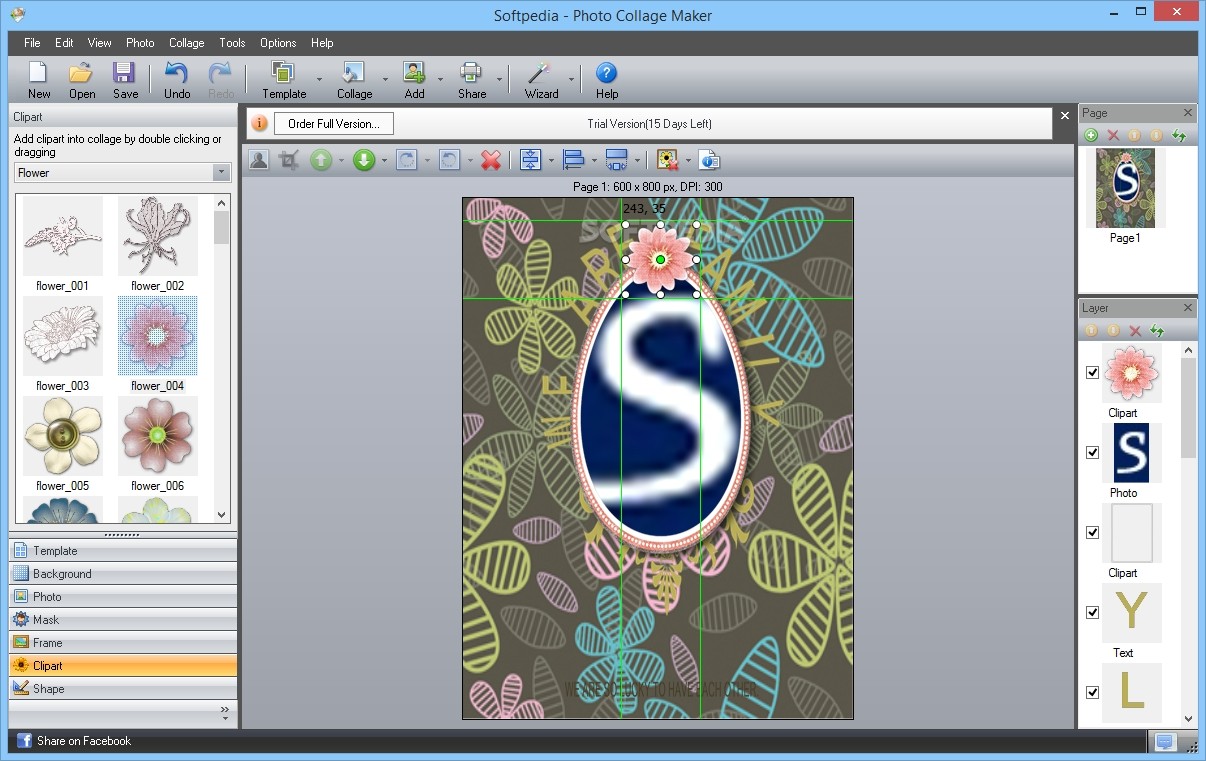Open the View menu
The width and height of the screenshot is (1206, 761).
point(99,43)
